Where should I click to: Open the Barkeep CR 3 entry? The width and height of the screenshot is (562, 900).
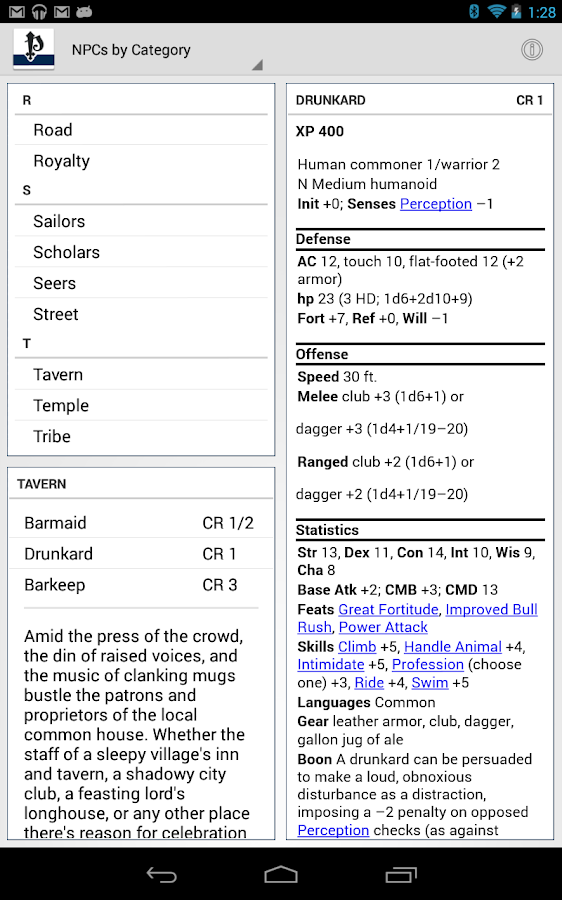[x=141, y=584]
